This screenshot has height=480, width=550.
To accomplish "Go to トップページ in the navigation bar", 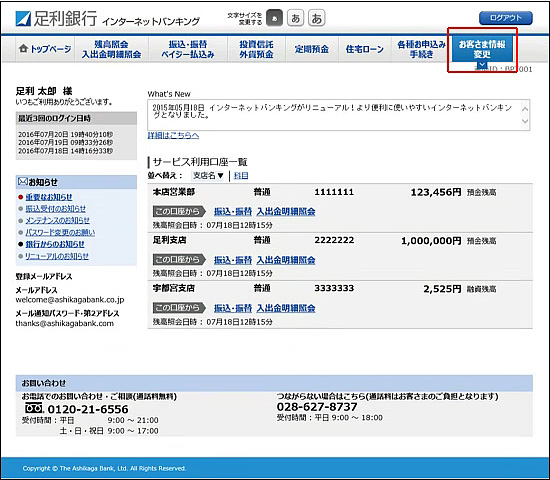I will coord(45,49).
